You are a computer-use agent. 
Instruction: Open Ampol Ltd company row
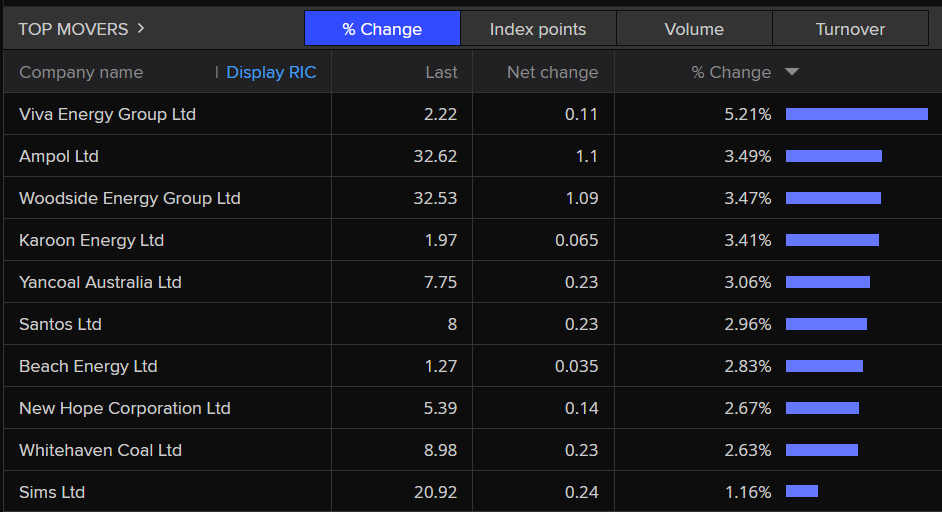[59, 156]
